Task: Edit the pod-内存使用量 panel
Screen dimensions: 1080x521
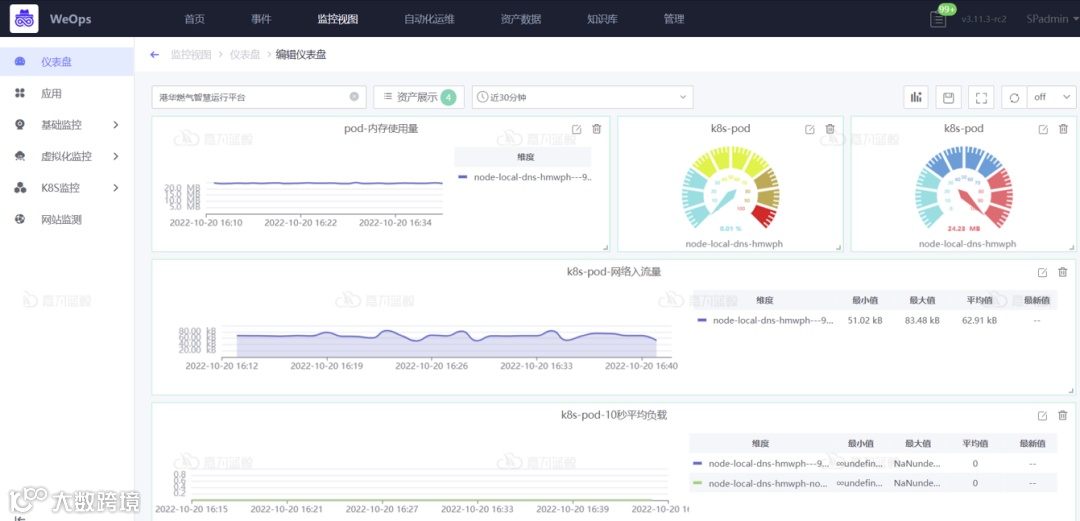Action: coord(577,129)
